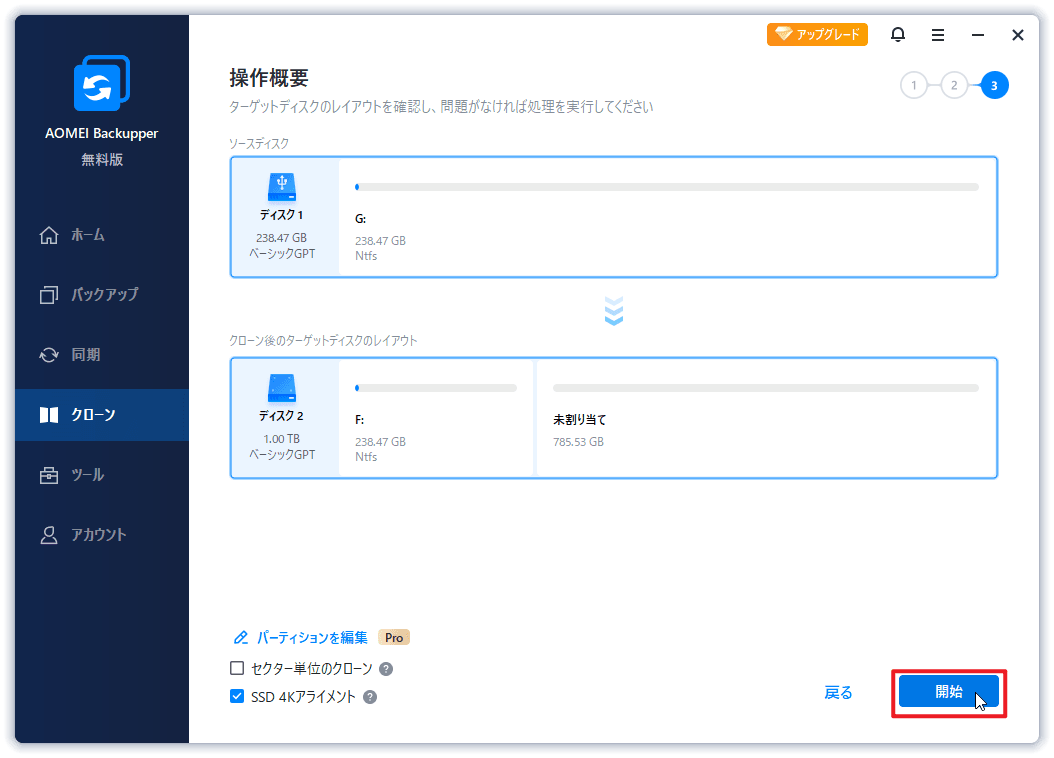Screen dimensions: 1054x758
Task: Click the アップグレード upgrade button
Action: (817, 33)
